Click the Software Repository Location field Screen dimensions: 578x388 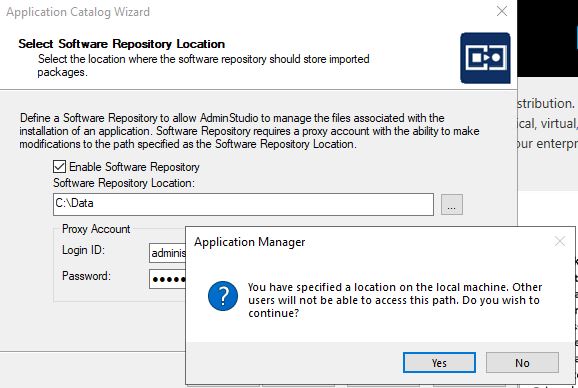243,204
